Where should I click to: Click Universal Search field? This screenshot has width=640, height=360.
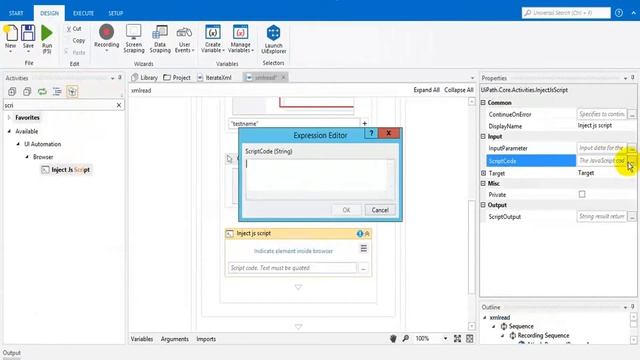[566, 13]
